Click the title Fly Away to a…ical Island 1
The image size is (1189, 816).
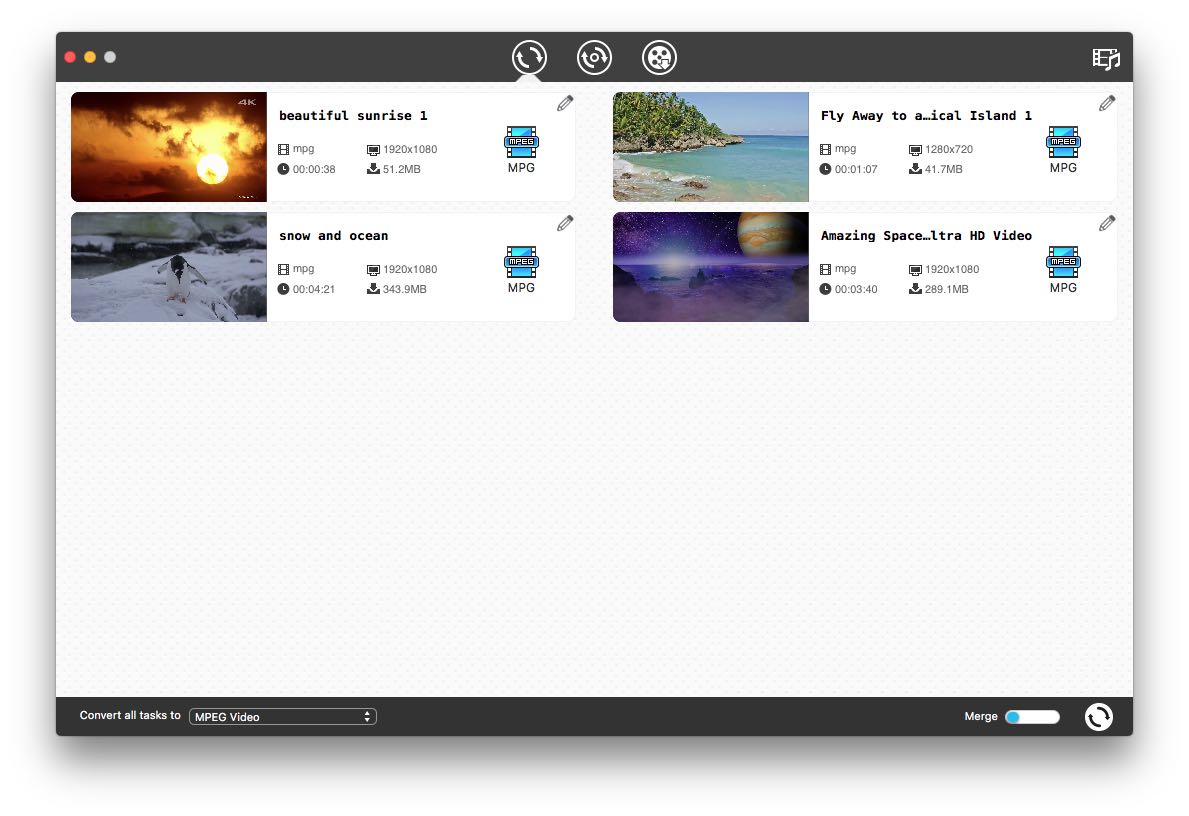[x=926, y=115]
